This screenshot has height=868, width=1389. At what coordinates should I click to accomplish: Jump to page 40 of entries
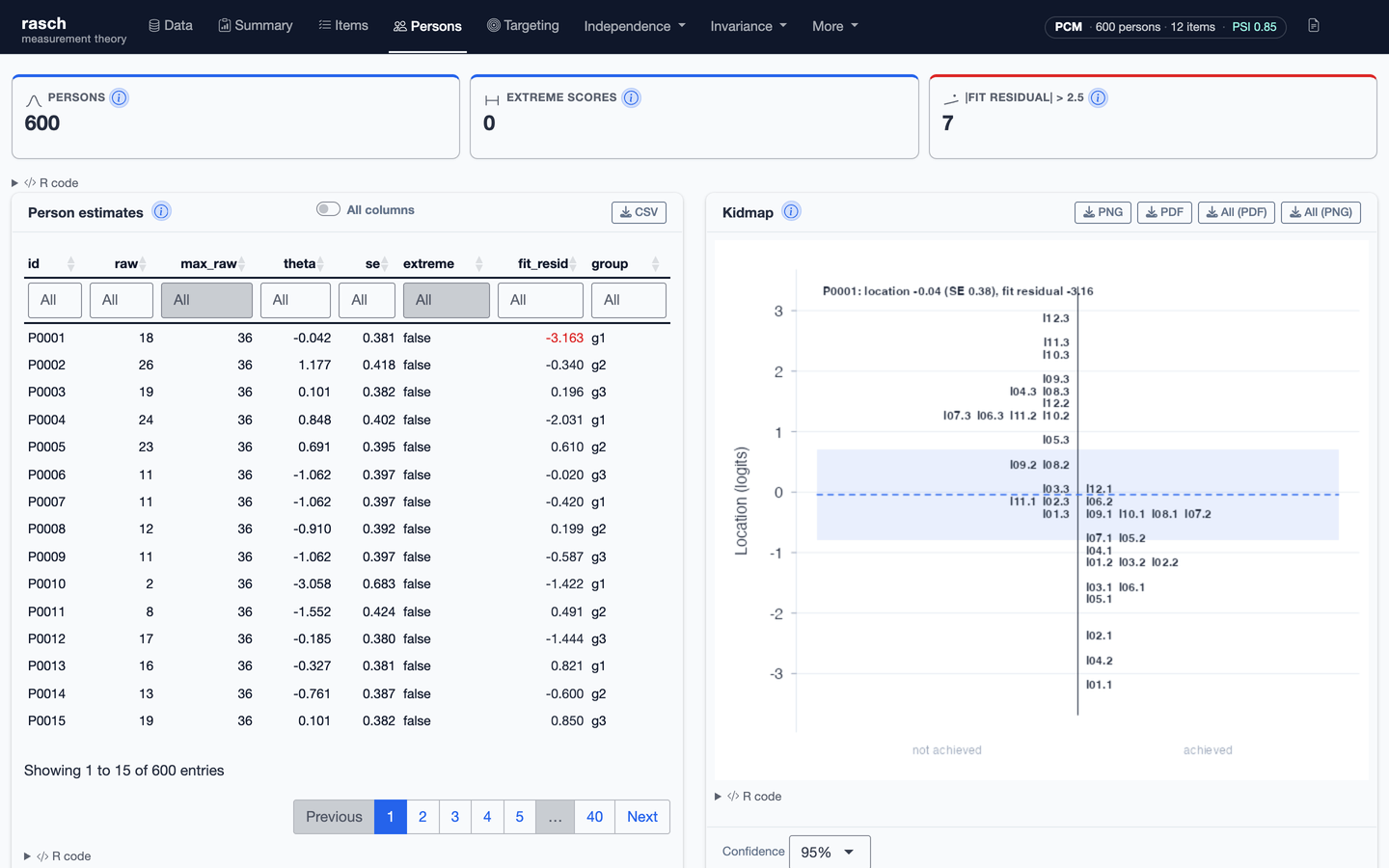click(594, 817)
